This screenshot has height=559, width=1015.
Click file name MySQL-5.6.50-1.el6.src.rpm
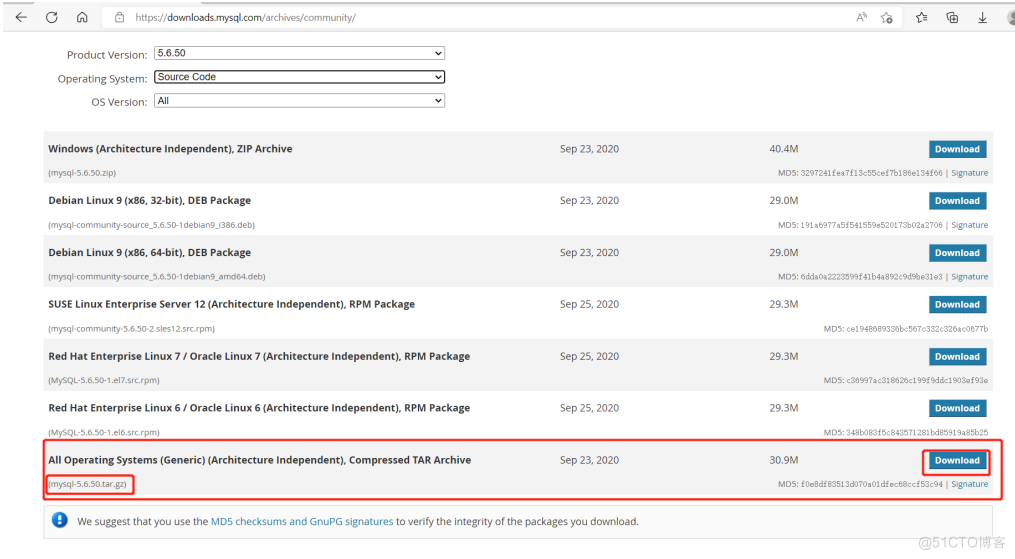click(x=104, y=432)
